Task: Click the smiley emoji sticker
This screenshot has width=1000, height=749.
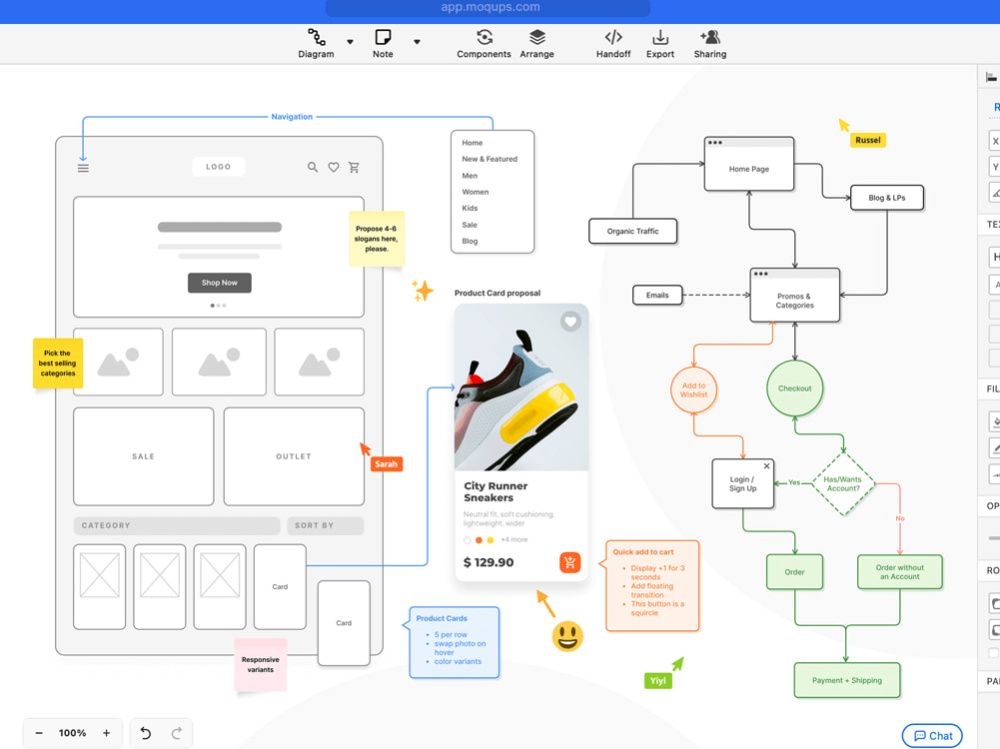Action: [567, 636]
